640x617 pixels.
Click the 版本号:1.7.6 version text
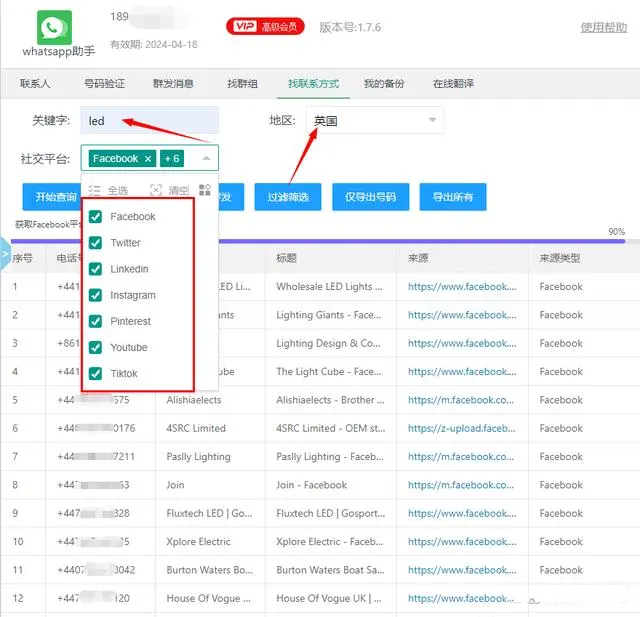pos(350,27)
